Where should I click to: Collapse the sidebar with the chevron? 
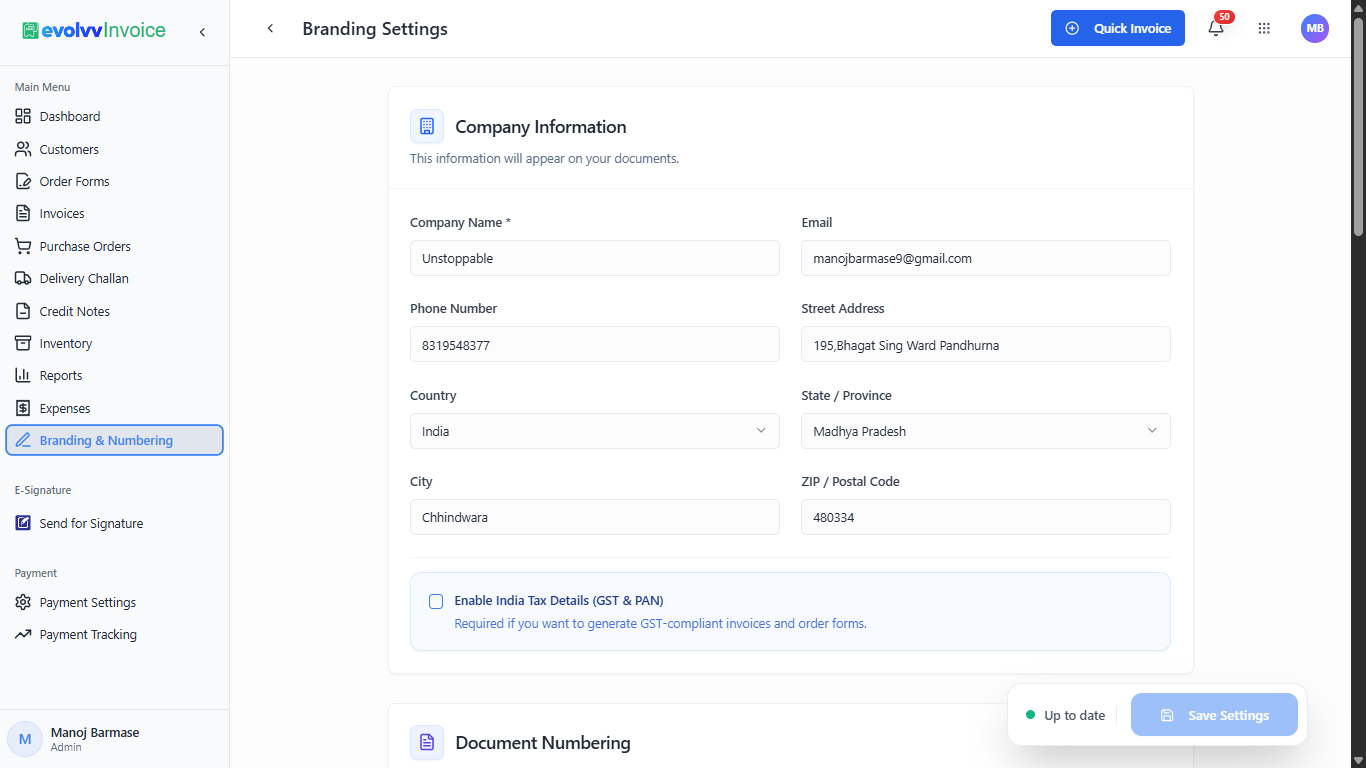point(202,32)
